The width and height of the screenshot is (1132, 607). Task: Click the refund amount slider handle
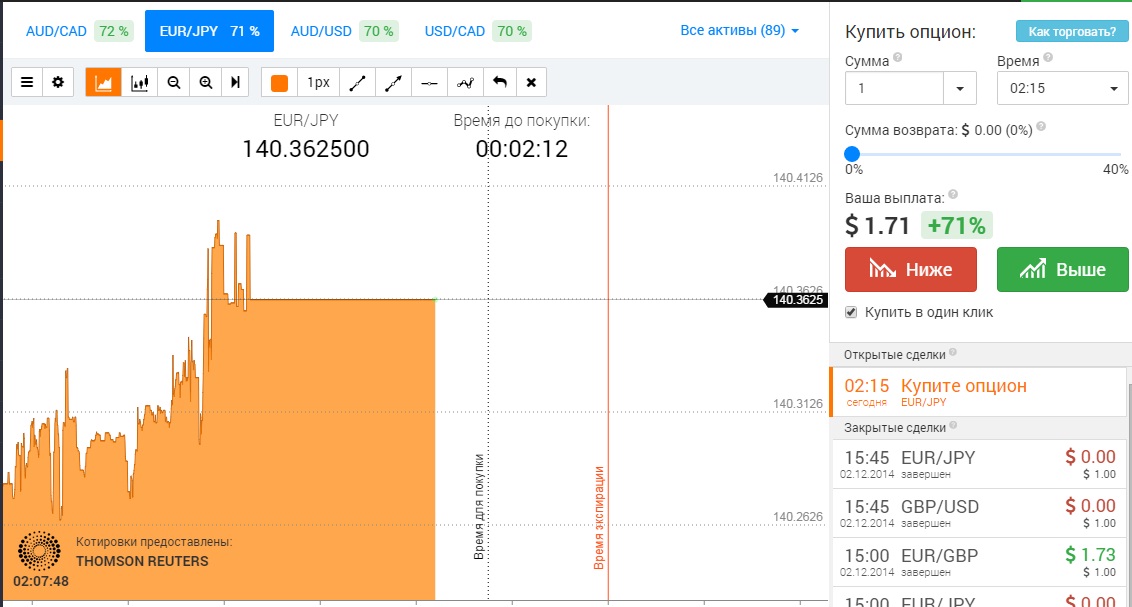pos(852,154)
